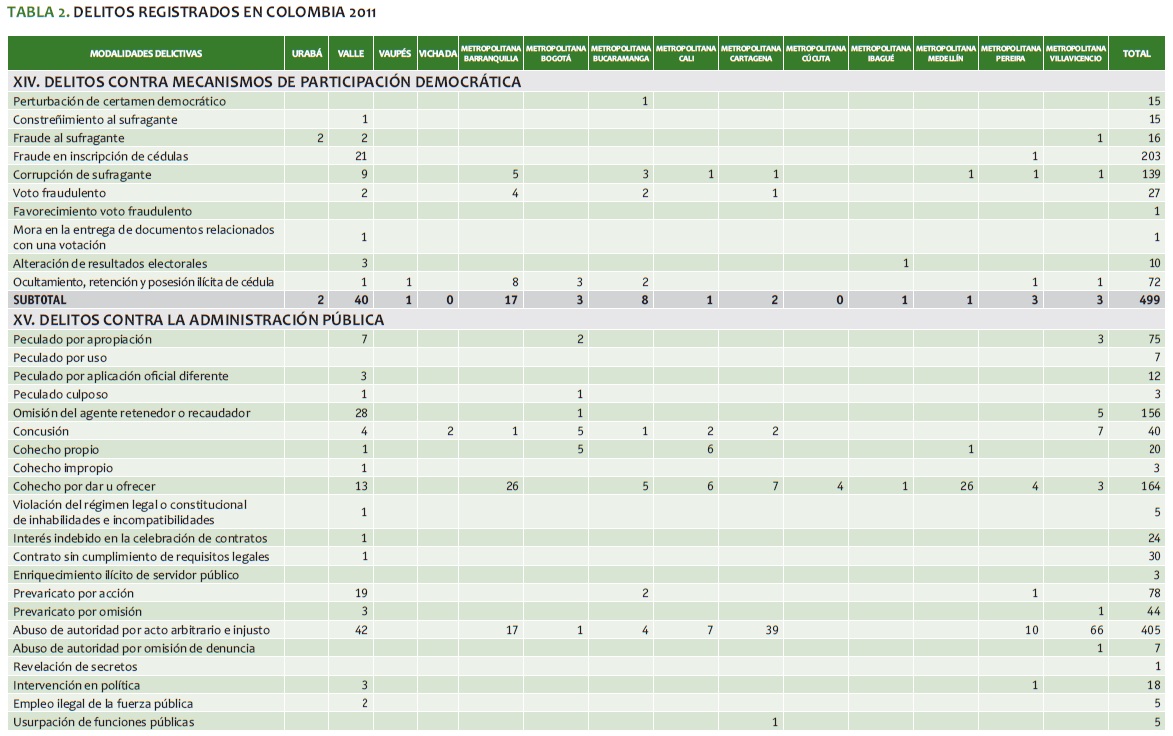Click the 'Metropolitana Bogotá' column header
Viewport: 1173px width, 736px height.
556,53
